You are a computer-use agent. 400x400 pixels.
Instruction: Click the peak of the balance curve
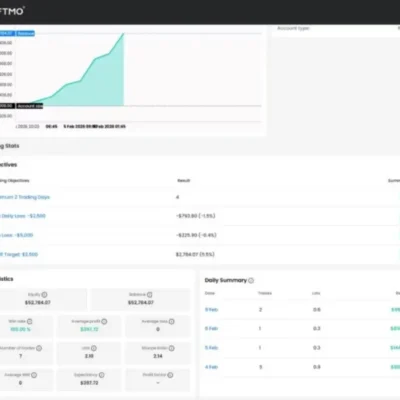124,34
